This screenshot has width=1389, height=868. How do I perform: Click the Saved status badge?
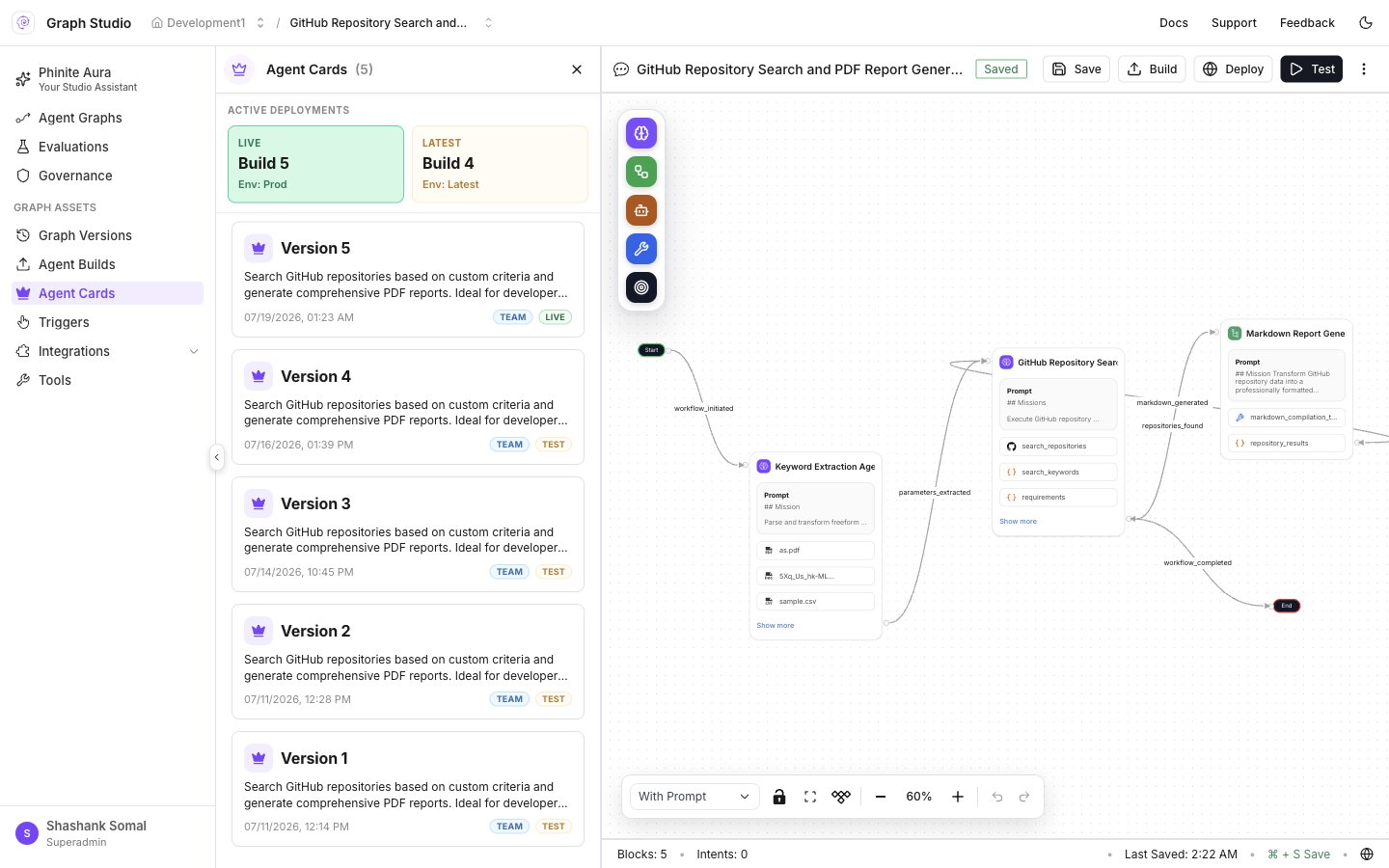point(1001,69)
